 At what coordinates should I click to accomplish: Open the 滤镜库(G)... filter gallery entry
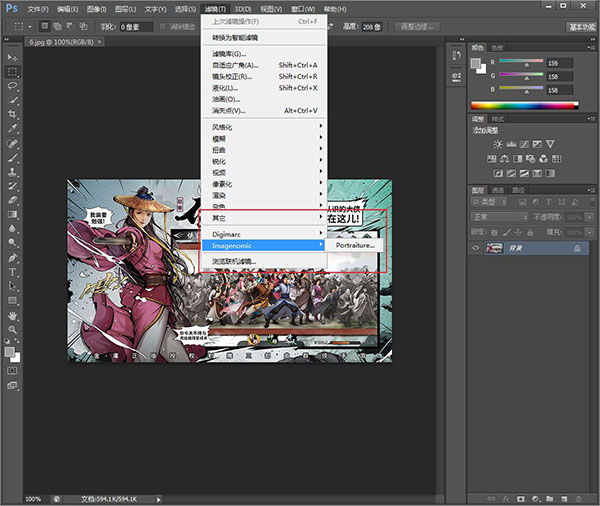[x=228, y=53]
